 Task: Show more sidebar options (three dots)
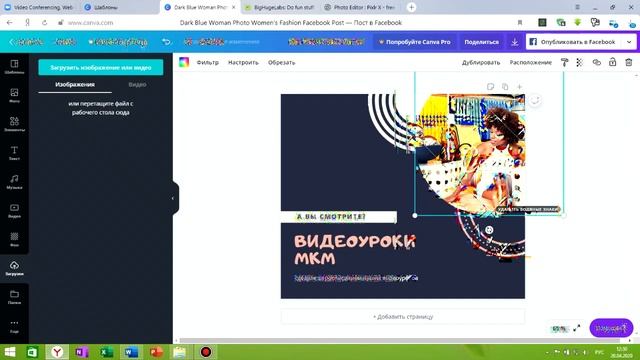pos(14,326)
